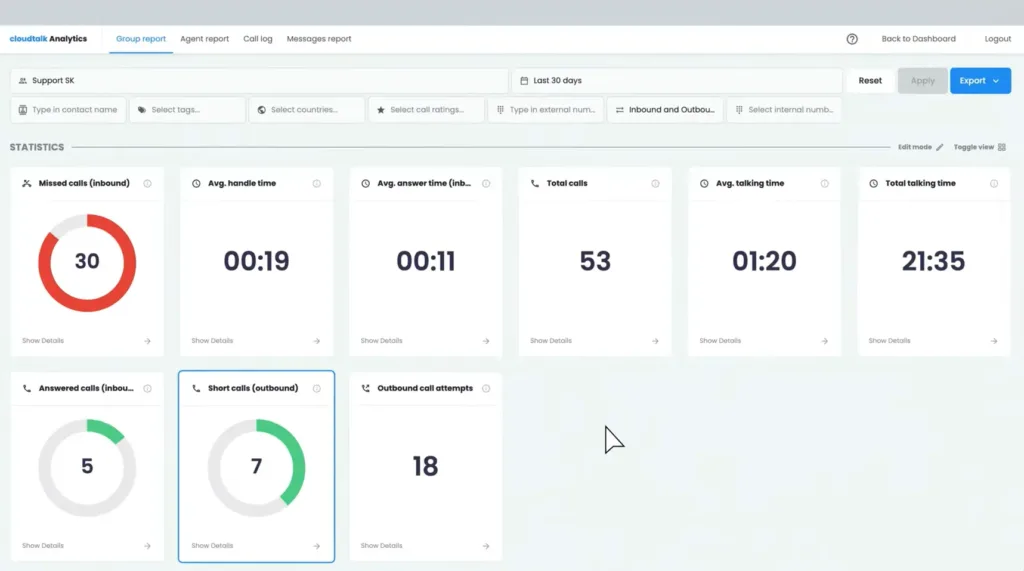Image resolution: width=1024 pixels, height=571 pixels.
Task: Switch to the Messages report tab
Action: coord(319,39)
